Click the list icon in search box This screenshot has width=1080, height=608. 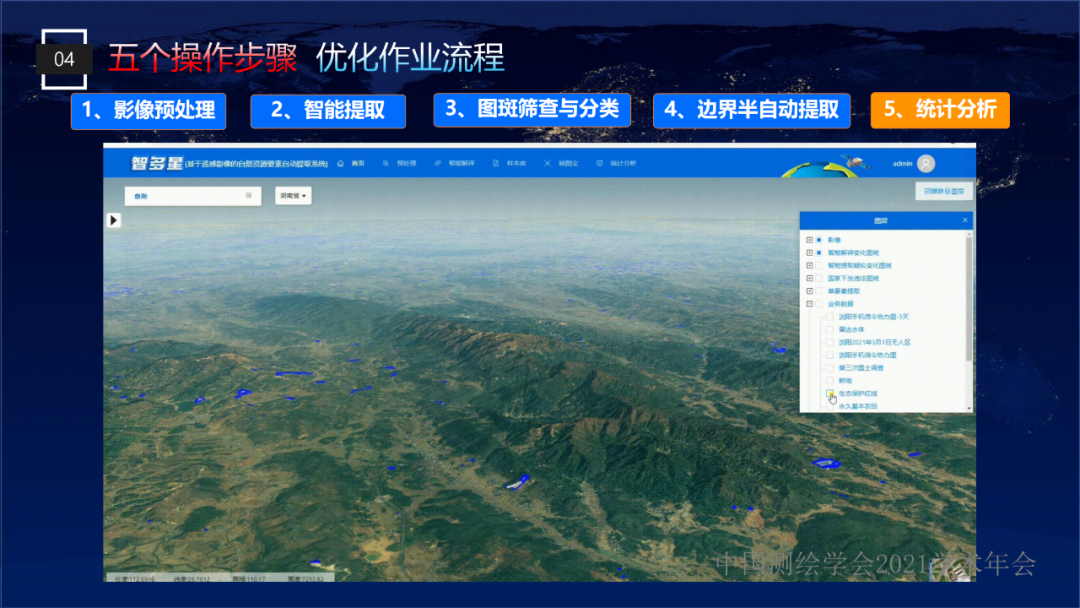pos(249,196)
